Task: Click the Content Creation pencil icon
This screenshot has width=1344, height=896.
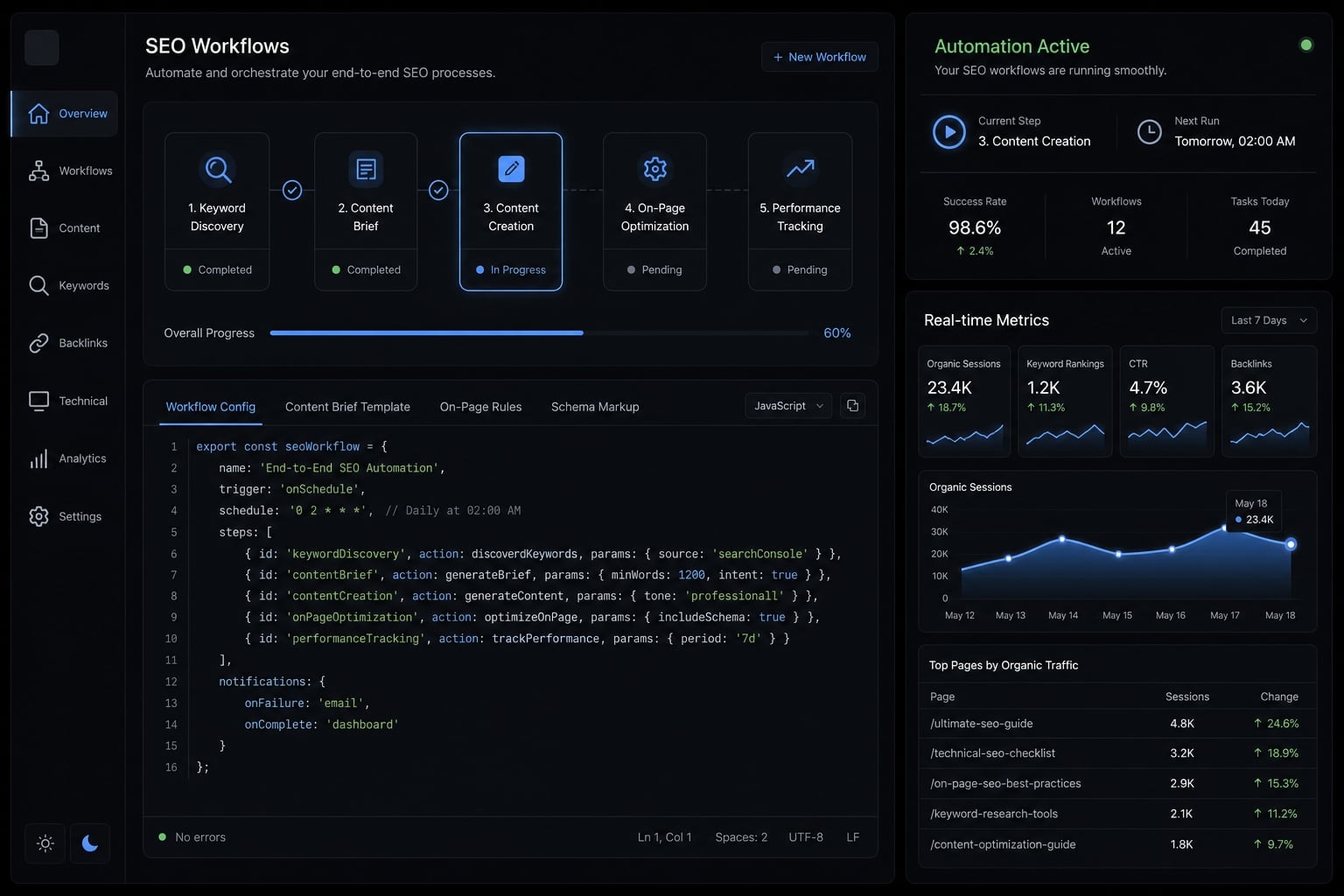Action: coord(511,169)
